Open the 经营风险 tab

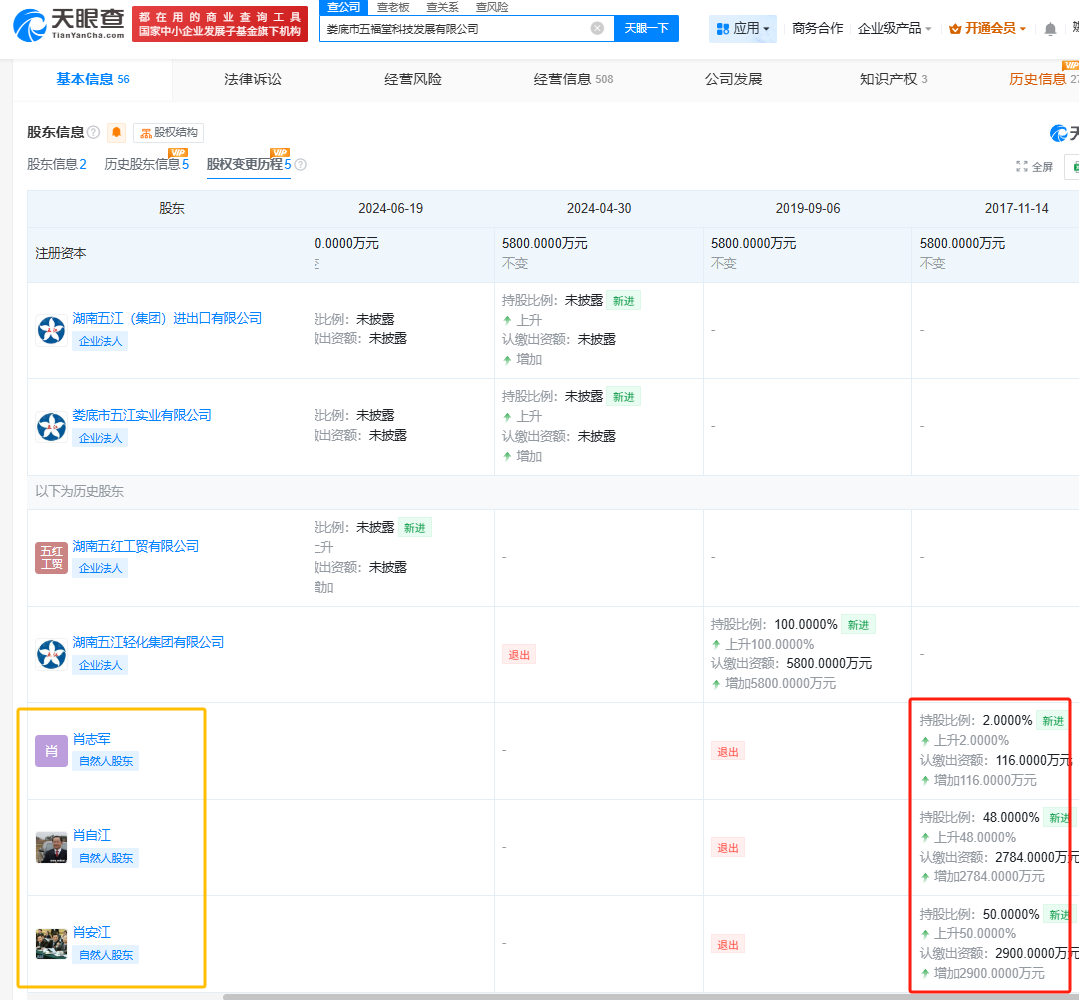[413, 79]
